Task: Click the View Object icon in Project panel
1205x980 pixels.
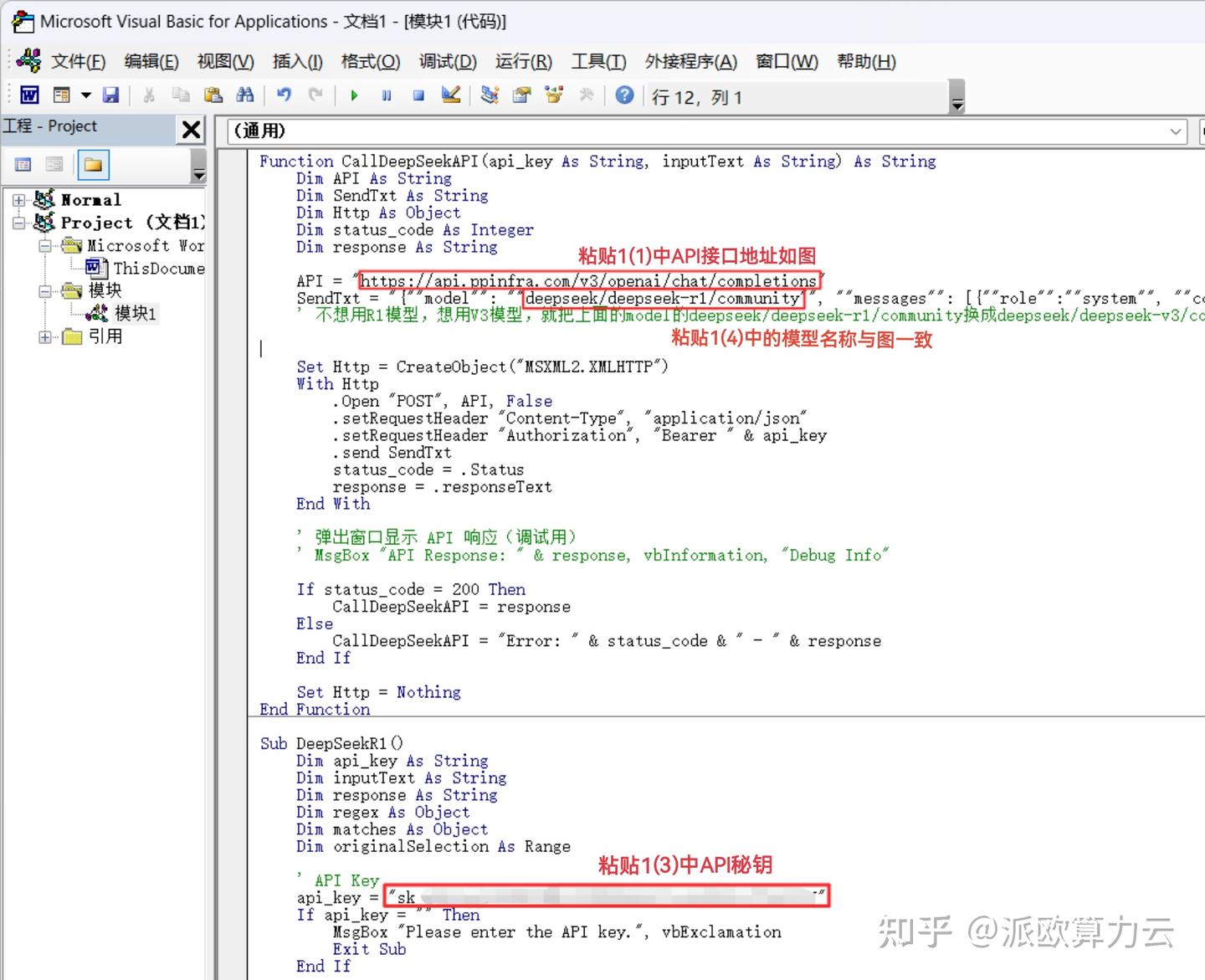Action: (54, 165)
